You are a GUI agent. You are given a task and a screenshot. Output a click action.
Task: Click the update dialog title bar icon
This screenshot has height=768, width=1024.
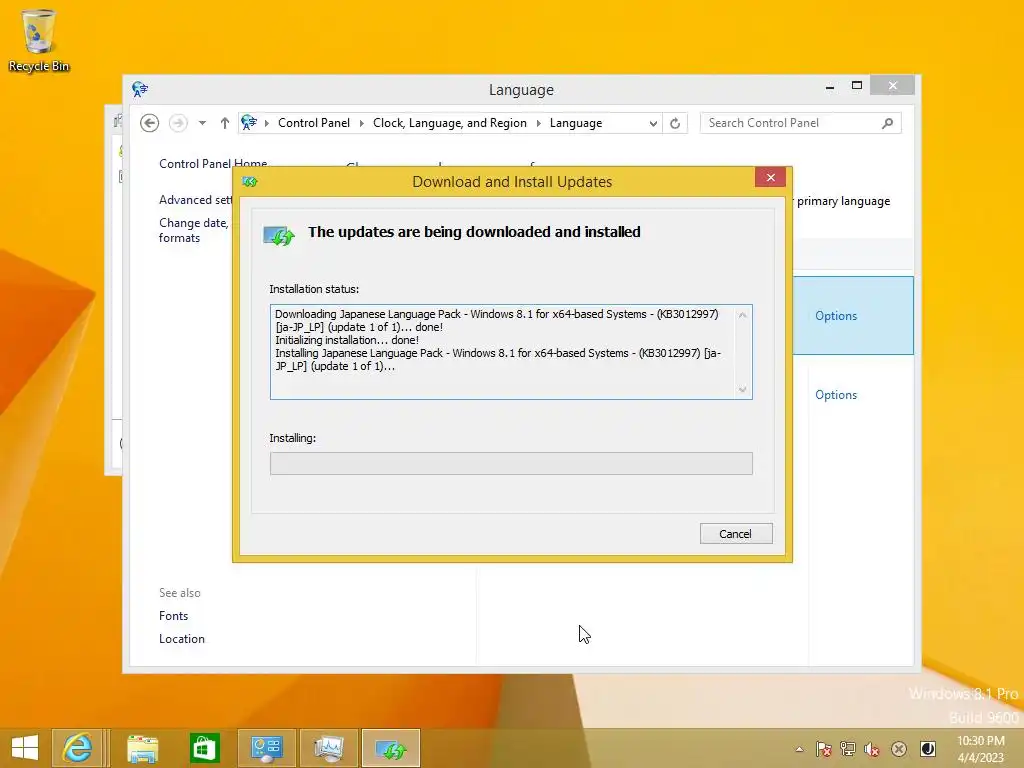click(249, 182)
